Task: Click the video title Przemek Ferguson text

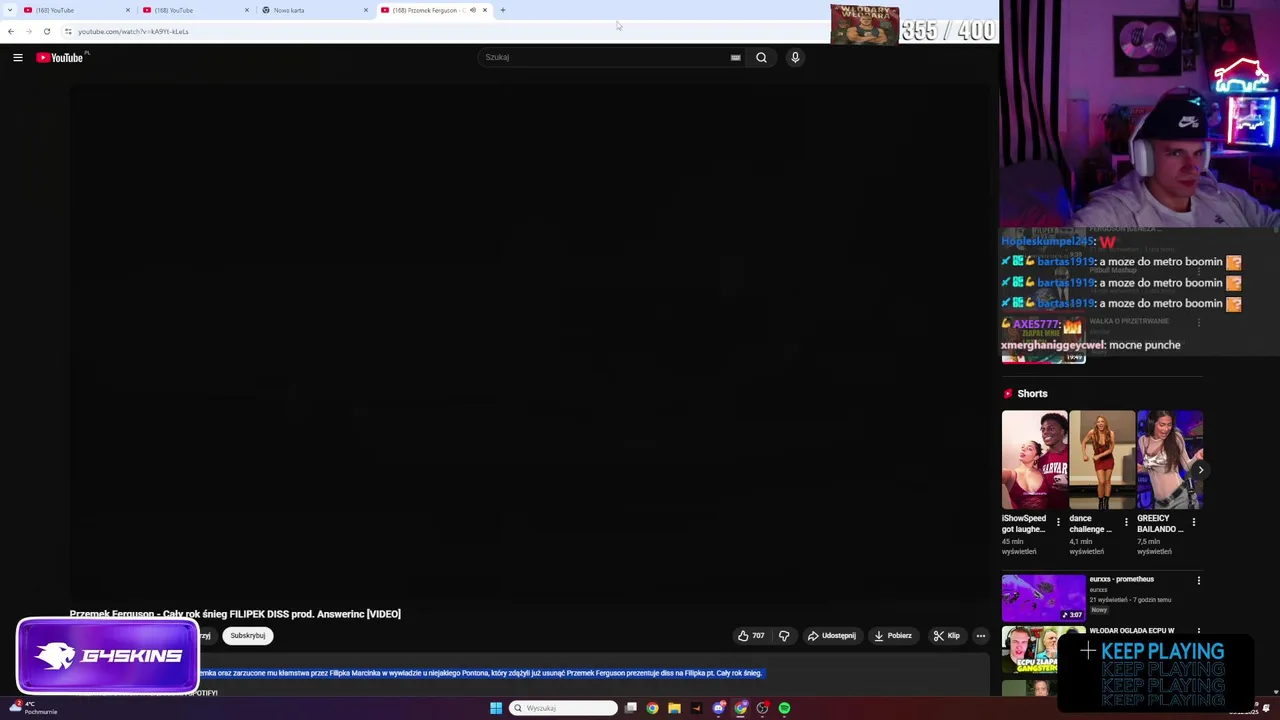Action: pos(235,614)
